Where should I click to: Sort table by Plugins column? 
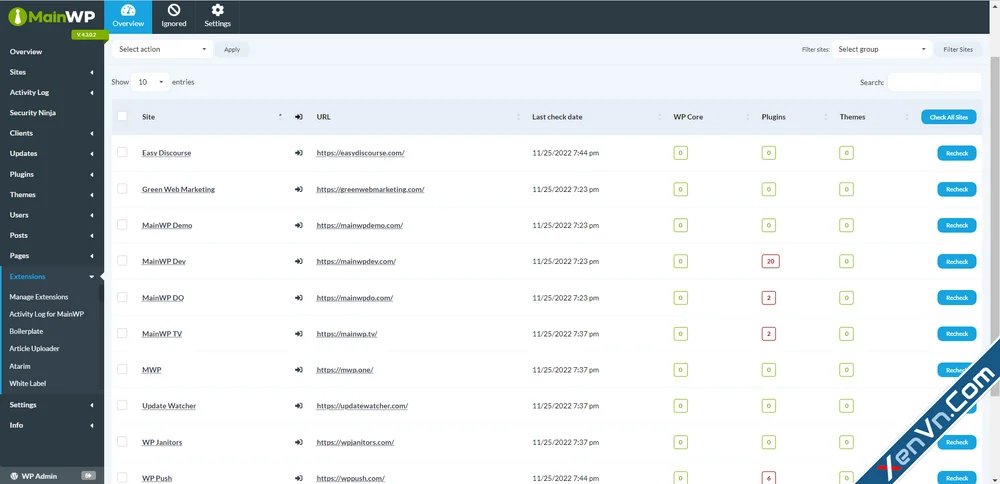pos(795,117)
